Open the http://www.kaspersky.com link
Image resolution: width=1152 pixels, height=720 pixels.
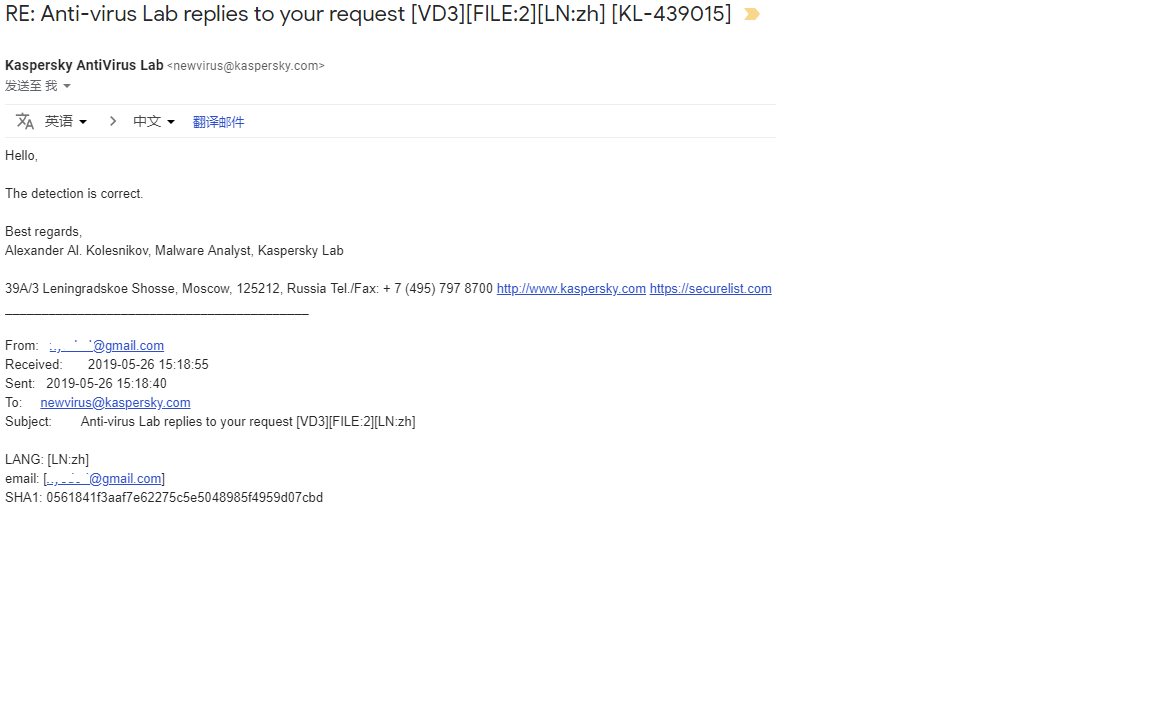click(x=571, y=289)
